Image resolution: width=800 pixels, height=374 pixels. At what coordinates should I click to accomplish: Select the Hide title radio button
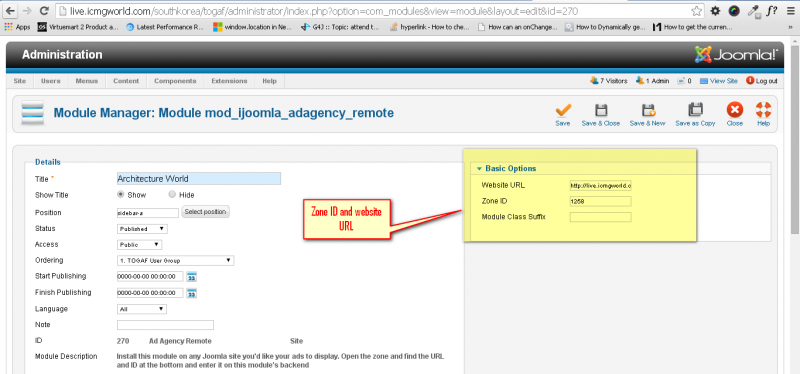click(172, 194)
